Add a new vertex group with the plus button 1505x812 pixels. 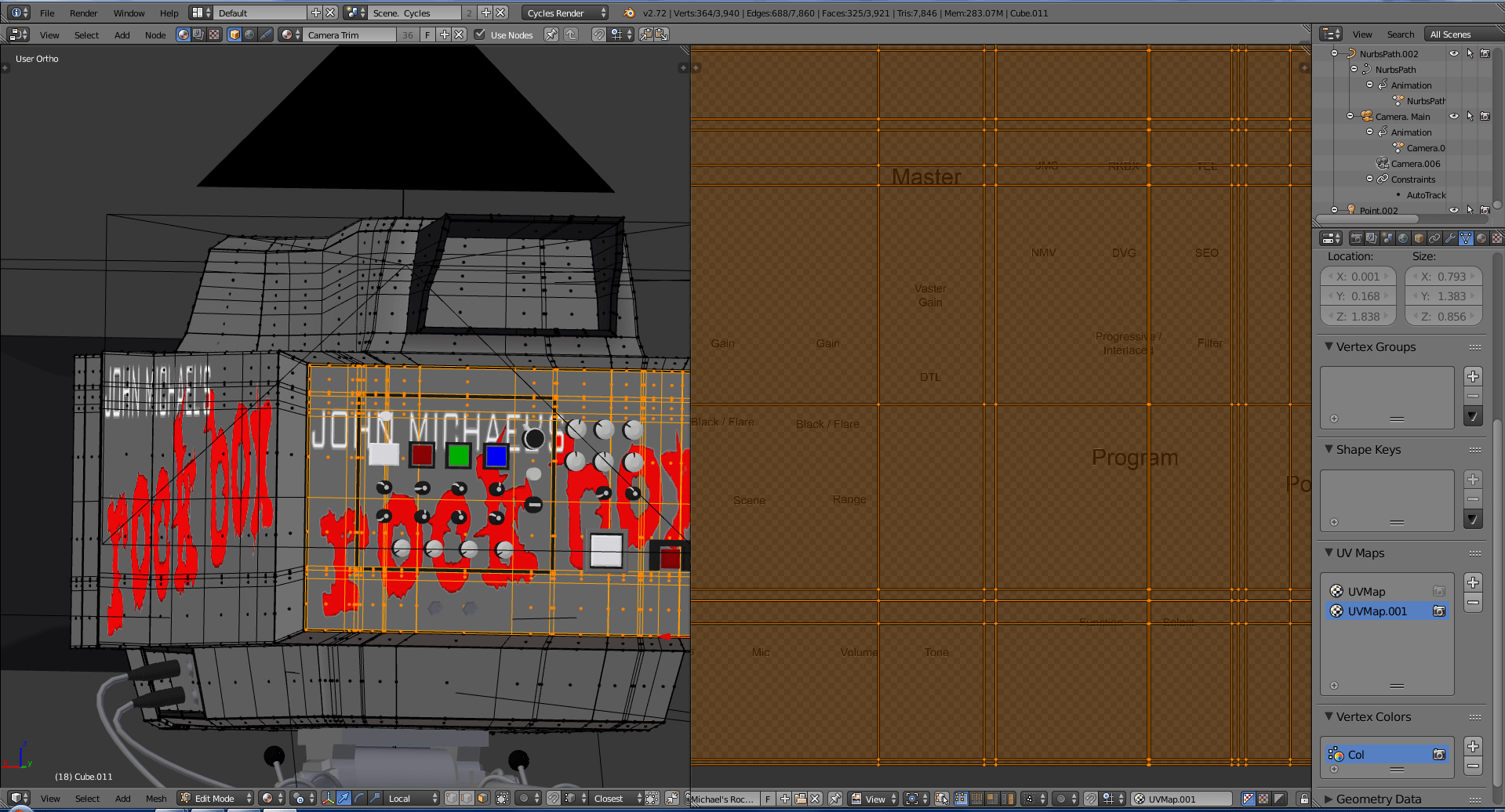click(x=1473, y=376)
